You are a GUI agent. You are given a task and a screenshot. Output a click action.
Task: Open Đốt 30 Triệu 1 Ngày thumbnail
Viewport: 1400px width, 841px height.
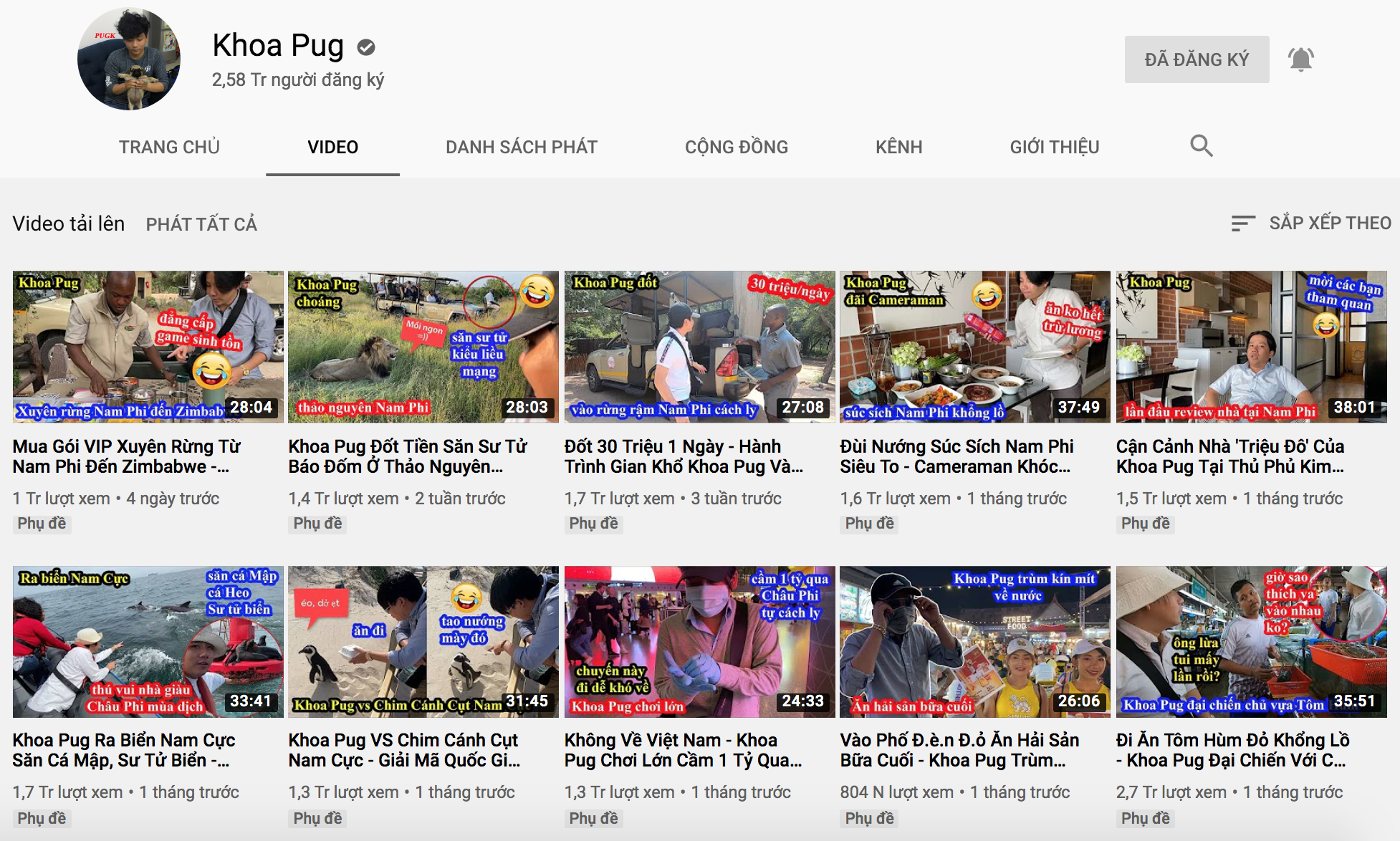700,347
